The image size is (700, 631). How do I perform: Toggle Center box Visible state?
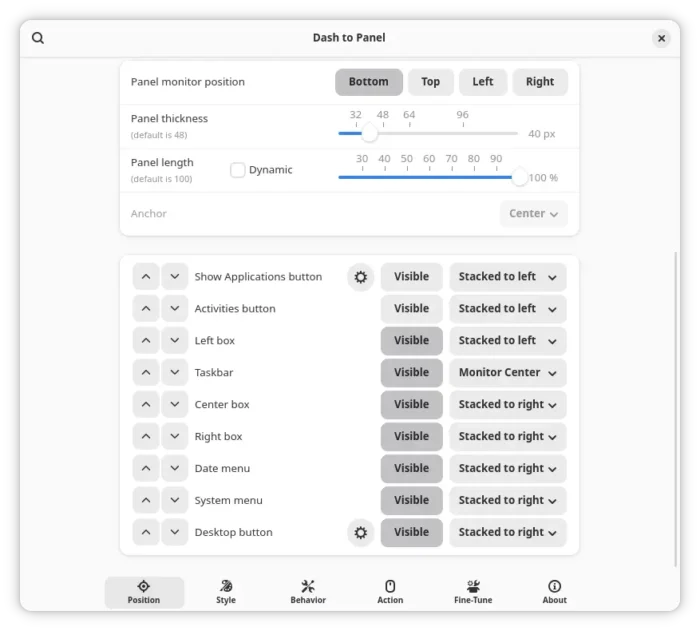(412, 405)
